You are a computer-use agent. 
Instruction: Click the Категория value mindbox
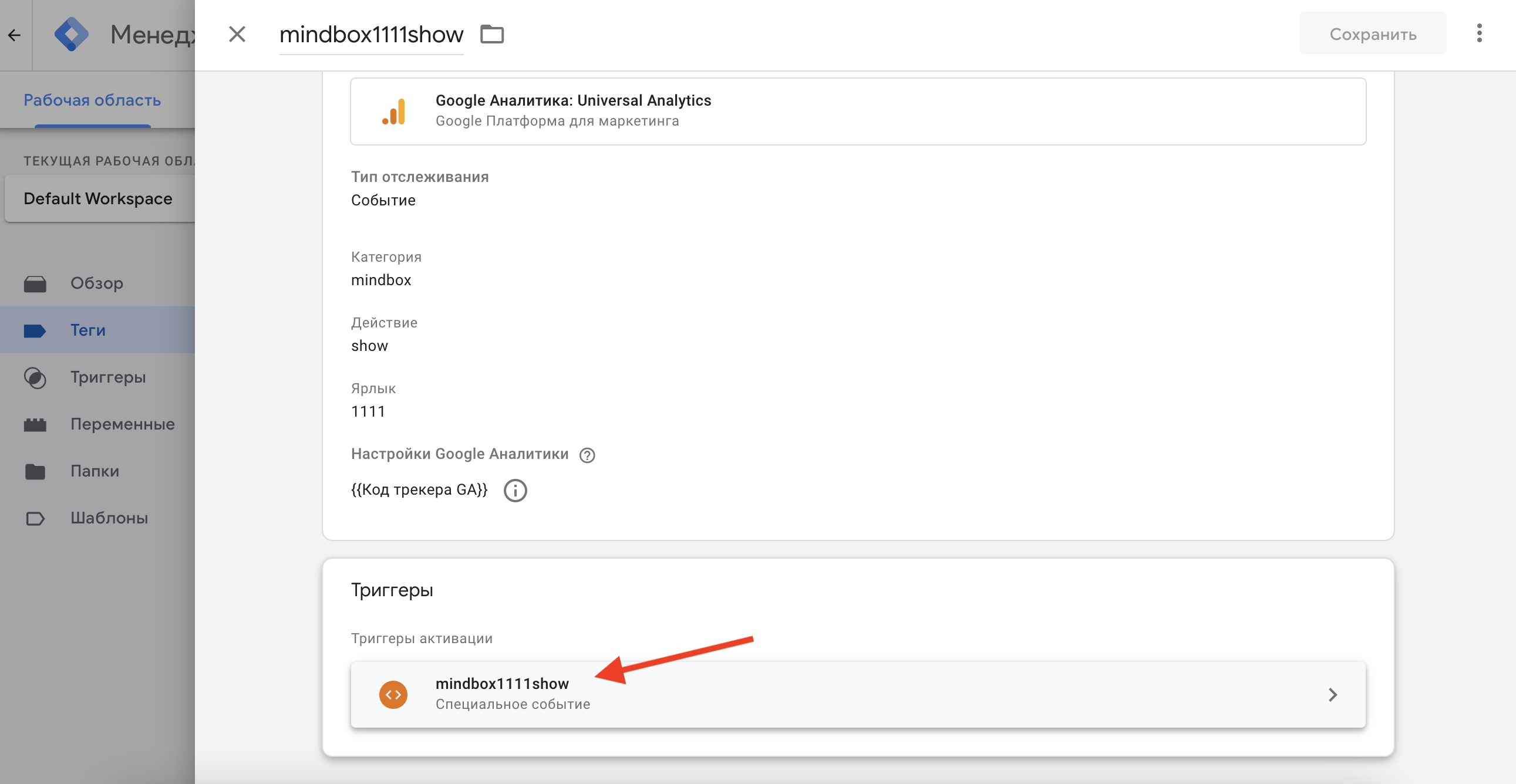(381, 280)
